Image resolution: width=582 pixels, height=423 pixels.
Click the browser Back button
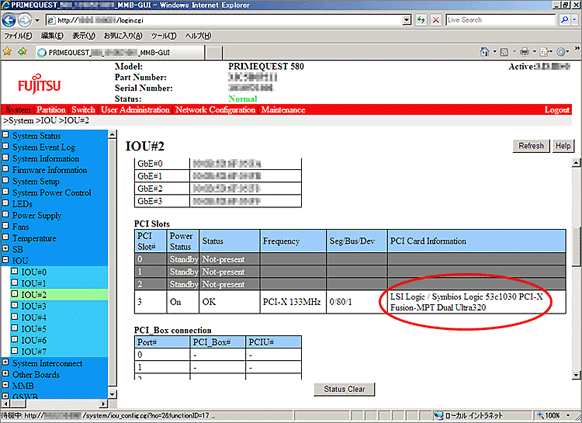[x=9, y=20]
